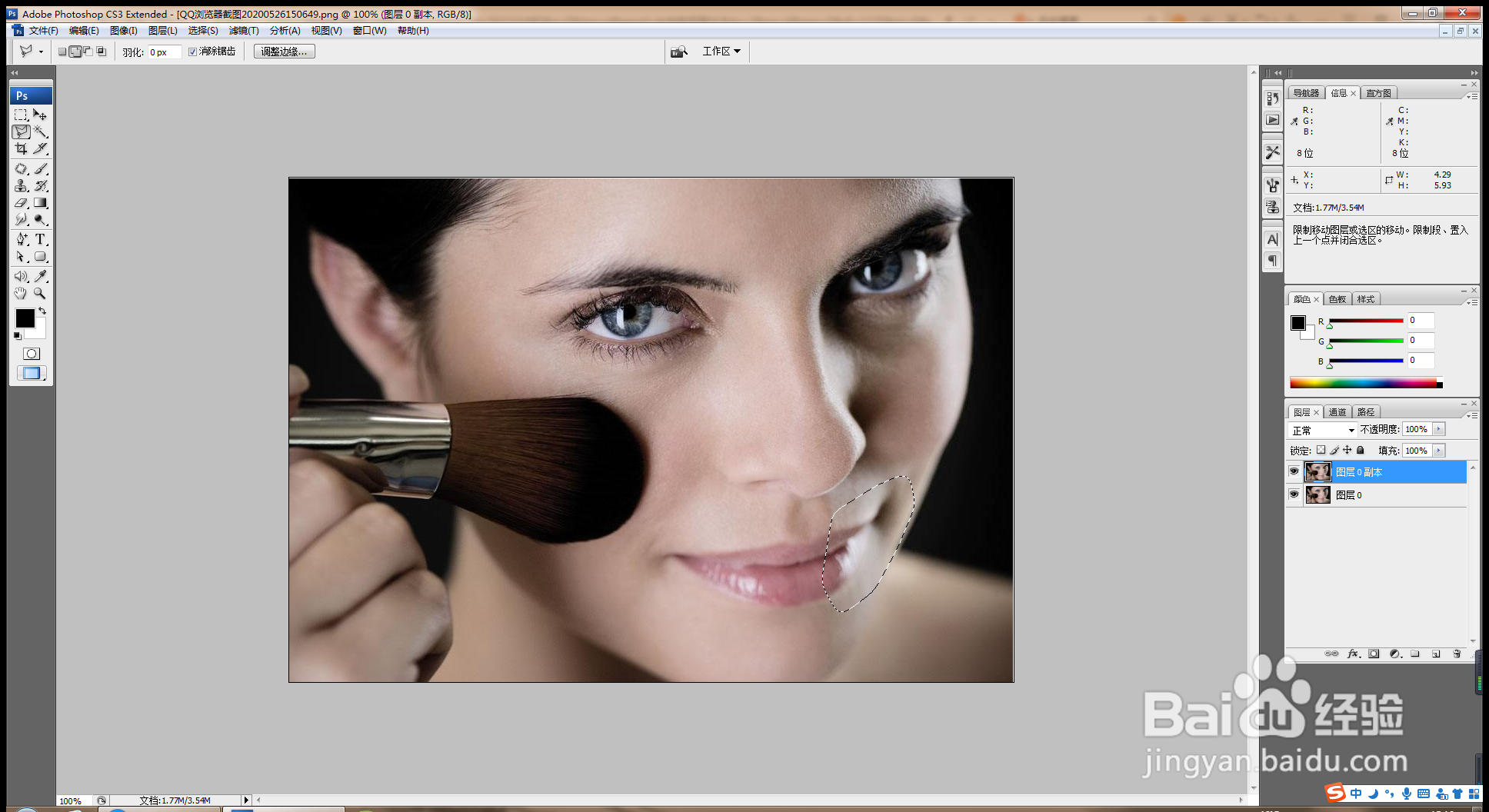The height and width of the screenshot is (812, 1489).
Task: Toggle lock all for layer
Action: click(1360, 450)
